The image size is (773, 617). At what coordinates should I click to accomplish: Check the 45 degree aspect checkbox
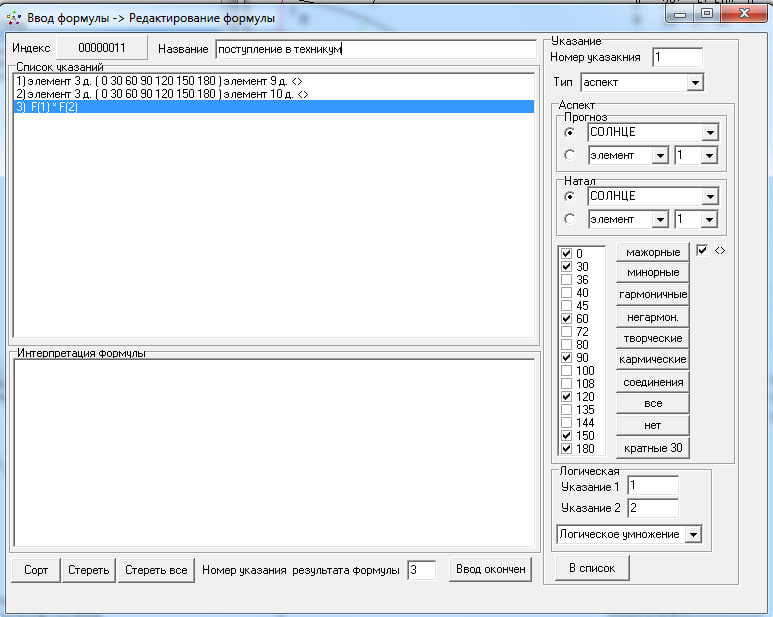(567, 306)
